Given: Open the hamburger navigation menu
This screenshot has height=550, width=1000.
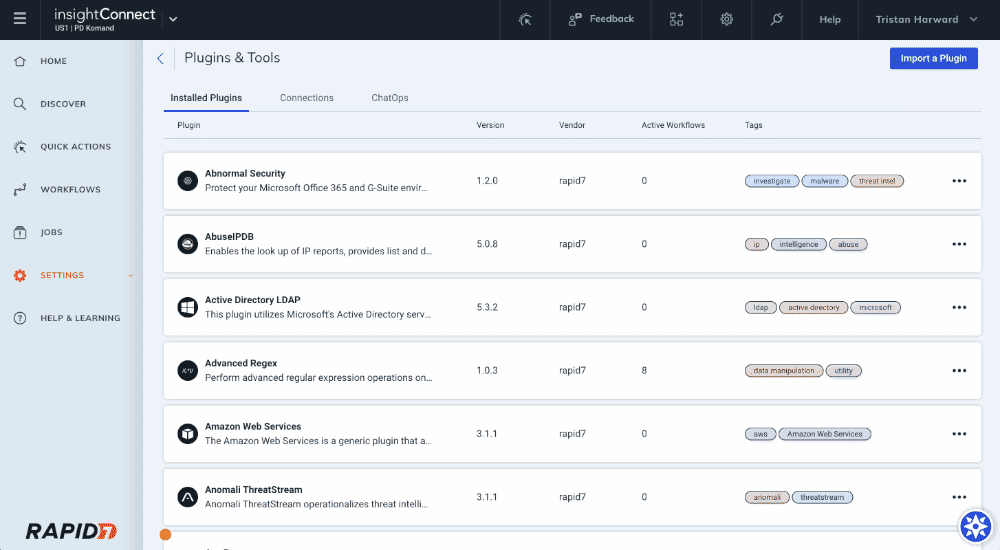Looking at the screenshot, I should point(20,19).
